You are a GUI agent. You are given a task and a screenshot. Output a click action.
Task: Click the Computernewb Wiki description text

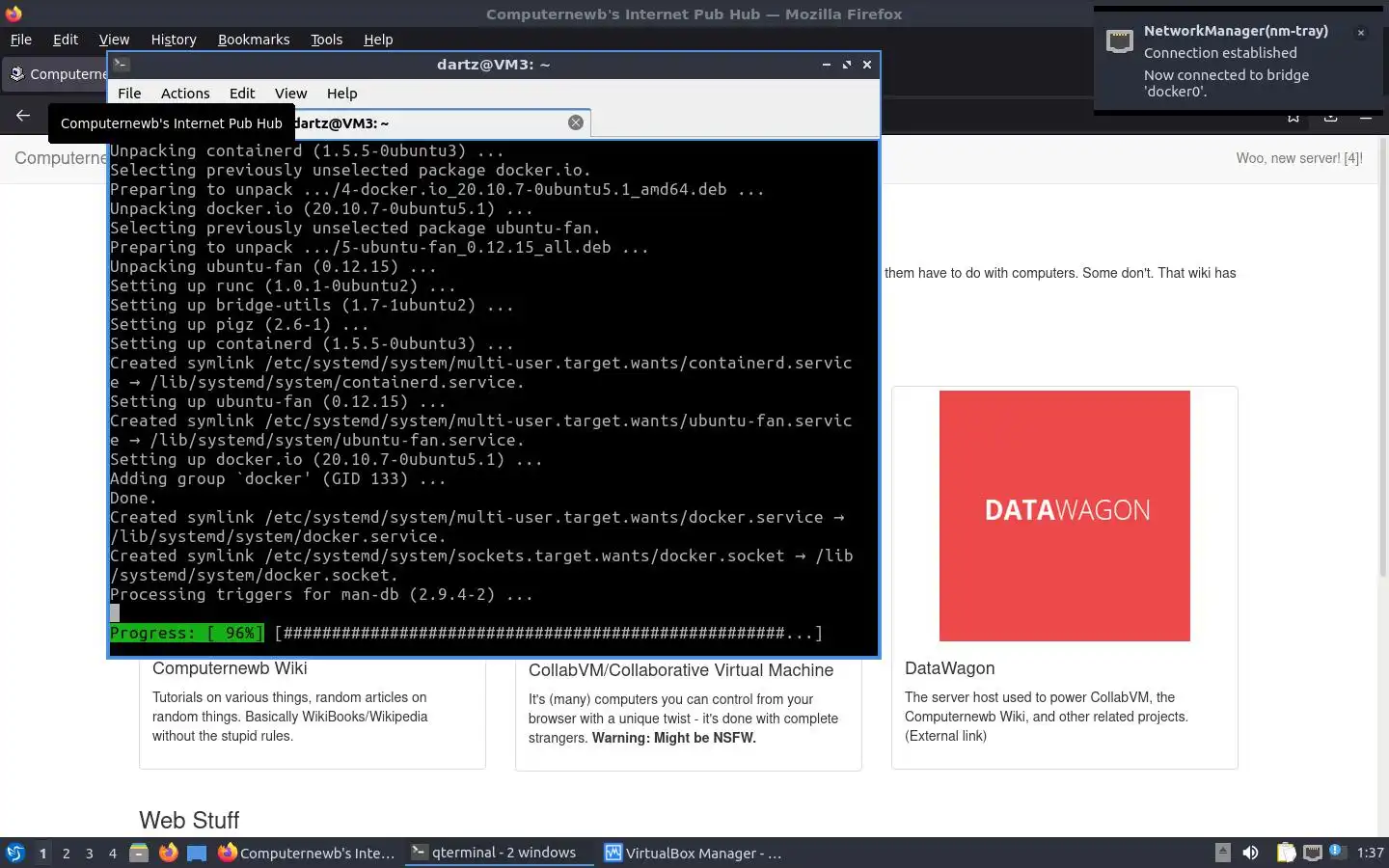pyautogui.click(x=289, y=717)
